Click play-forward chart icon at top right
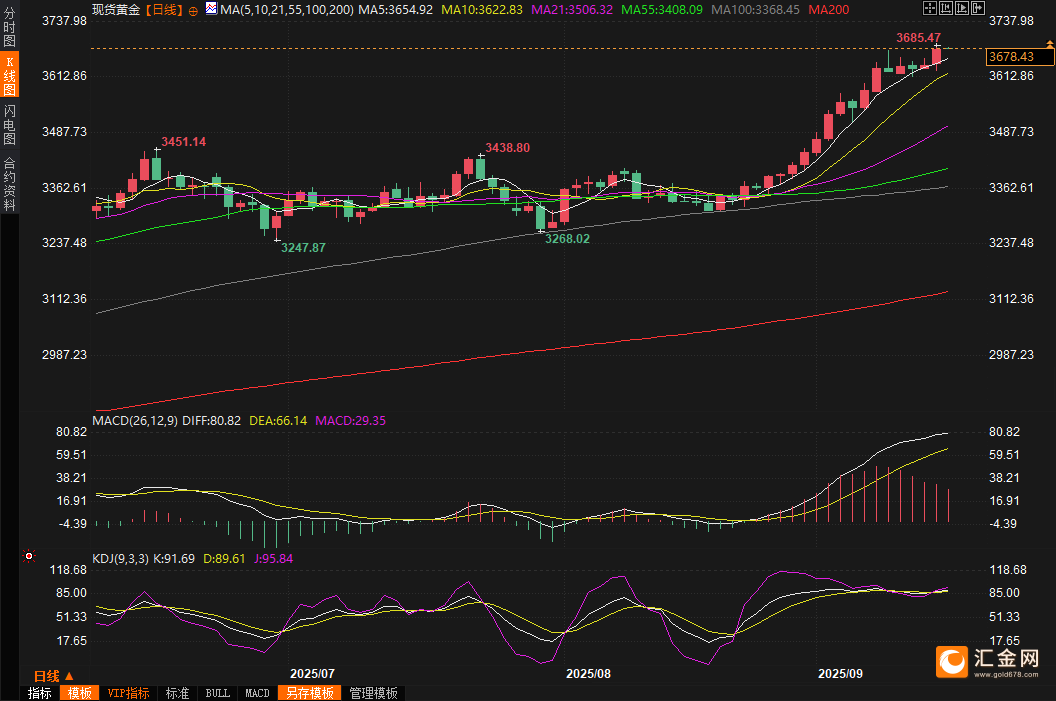This screenshot has height=701, width=1056. tap(962, 8)
